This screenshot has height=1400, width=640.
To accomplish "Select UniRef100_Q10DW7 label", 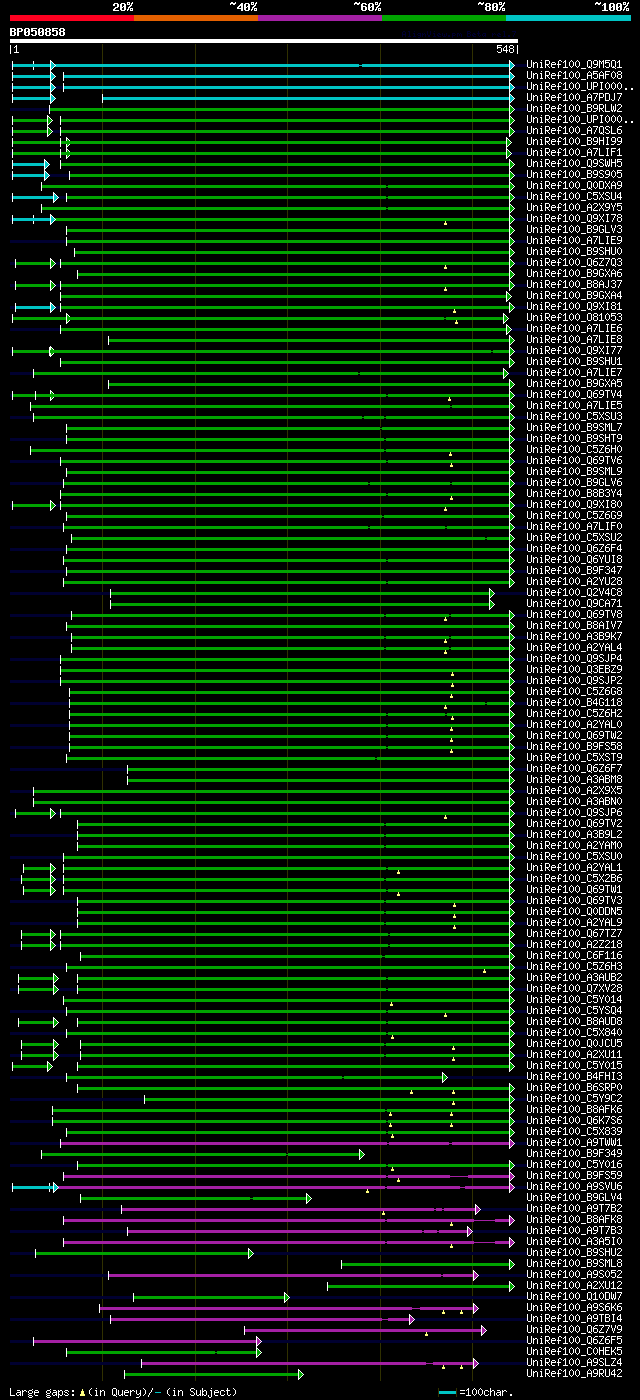I will [576, 1296].
